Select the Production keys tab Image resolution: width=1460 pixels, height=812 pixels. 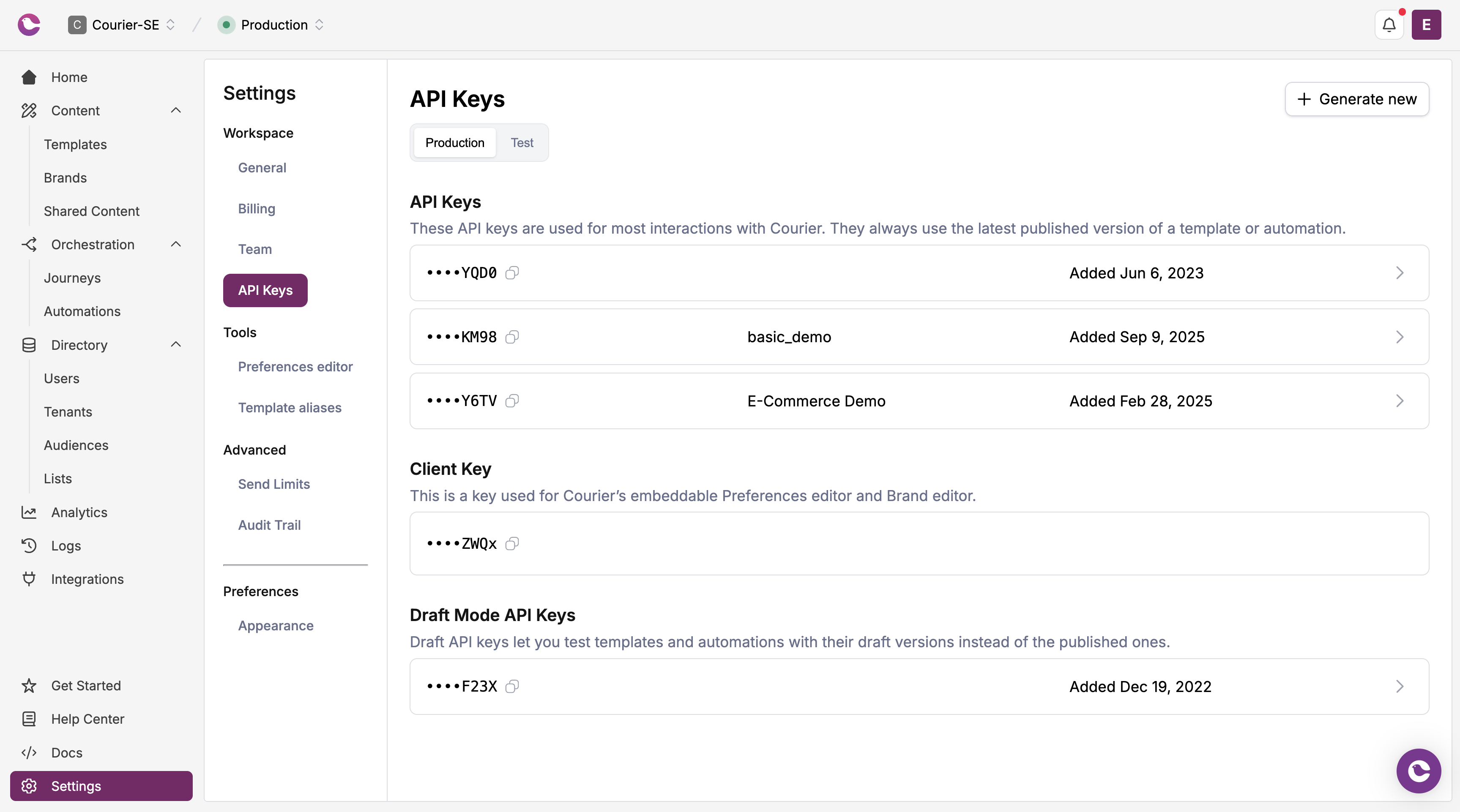click(454, 142)
